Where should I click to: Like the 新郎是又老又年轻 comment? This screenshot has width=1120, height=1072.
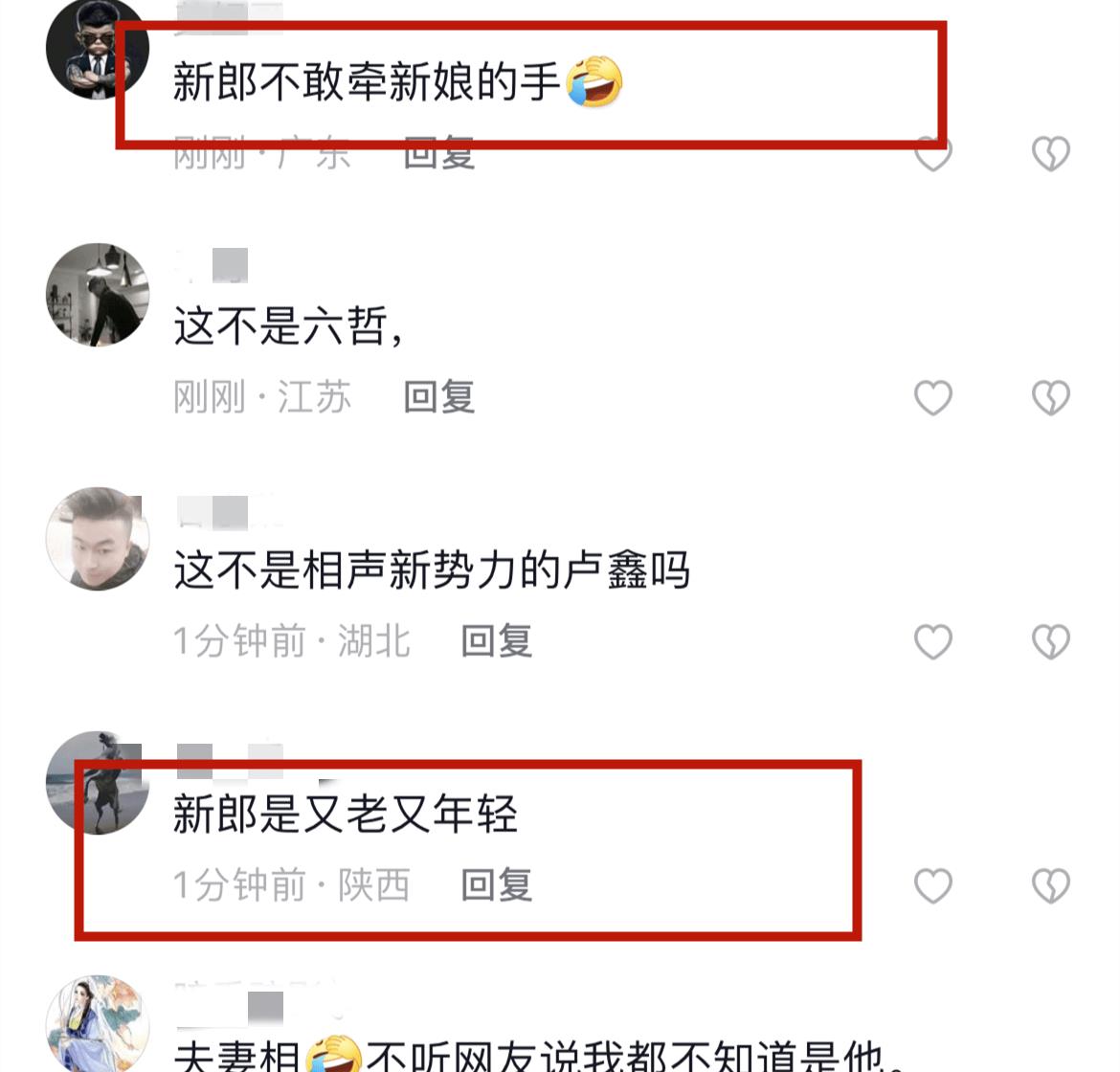coord(933,885)
